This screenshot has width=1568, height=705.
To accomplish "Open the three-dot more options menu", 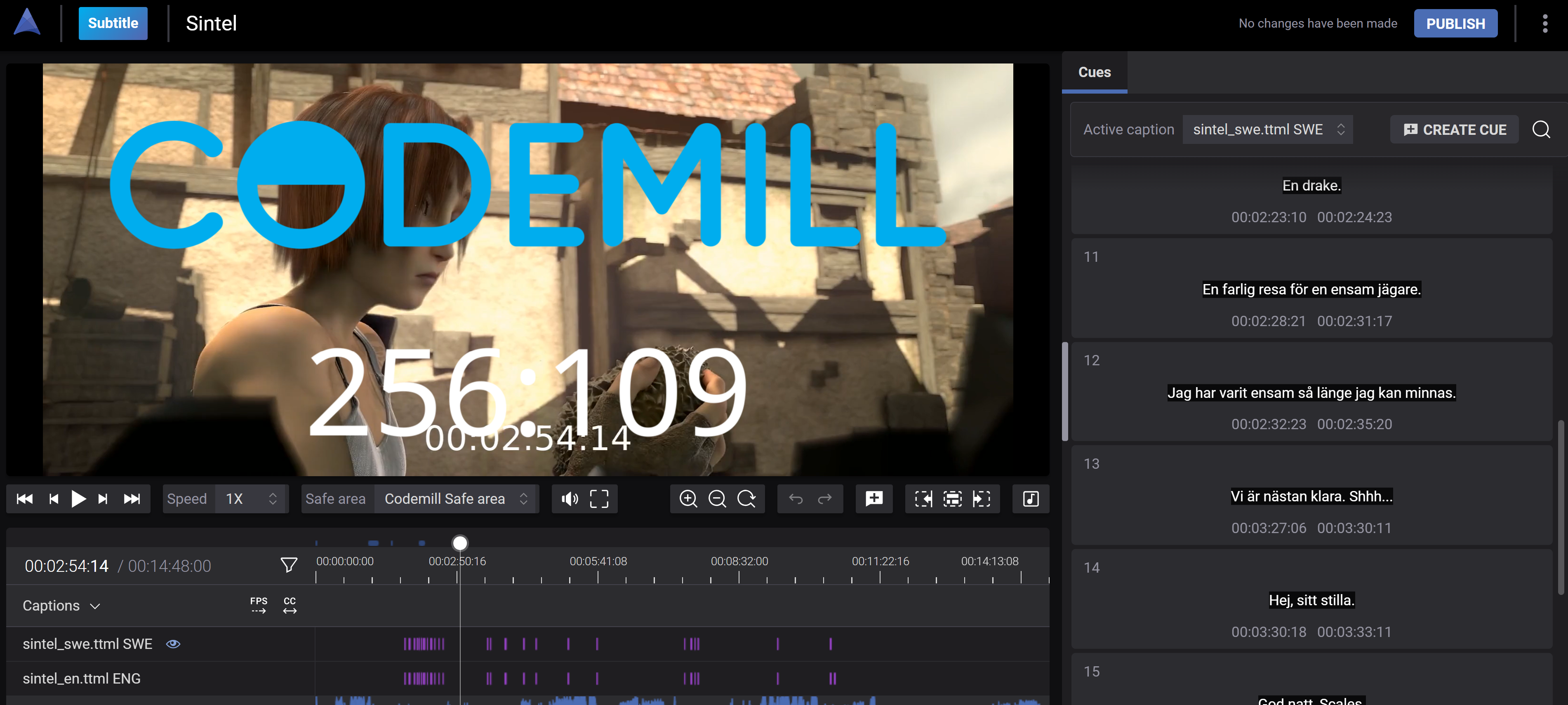I will [1545, 23].
